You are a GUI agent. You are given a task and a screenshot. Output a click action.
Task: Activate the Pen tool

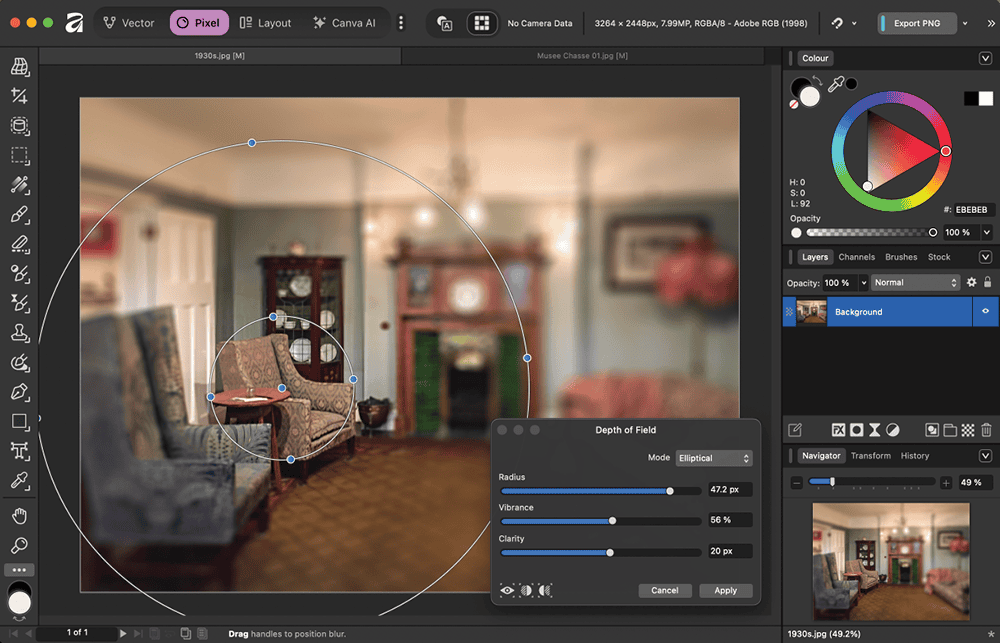[19, 392]
